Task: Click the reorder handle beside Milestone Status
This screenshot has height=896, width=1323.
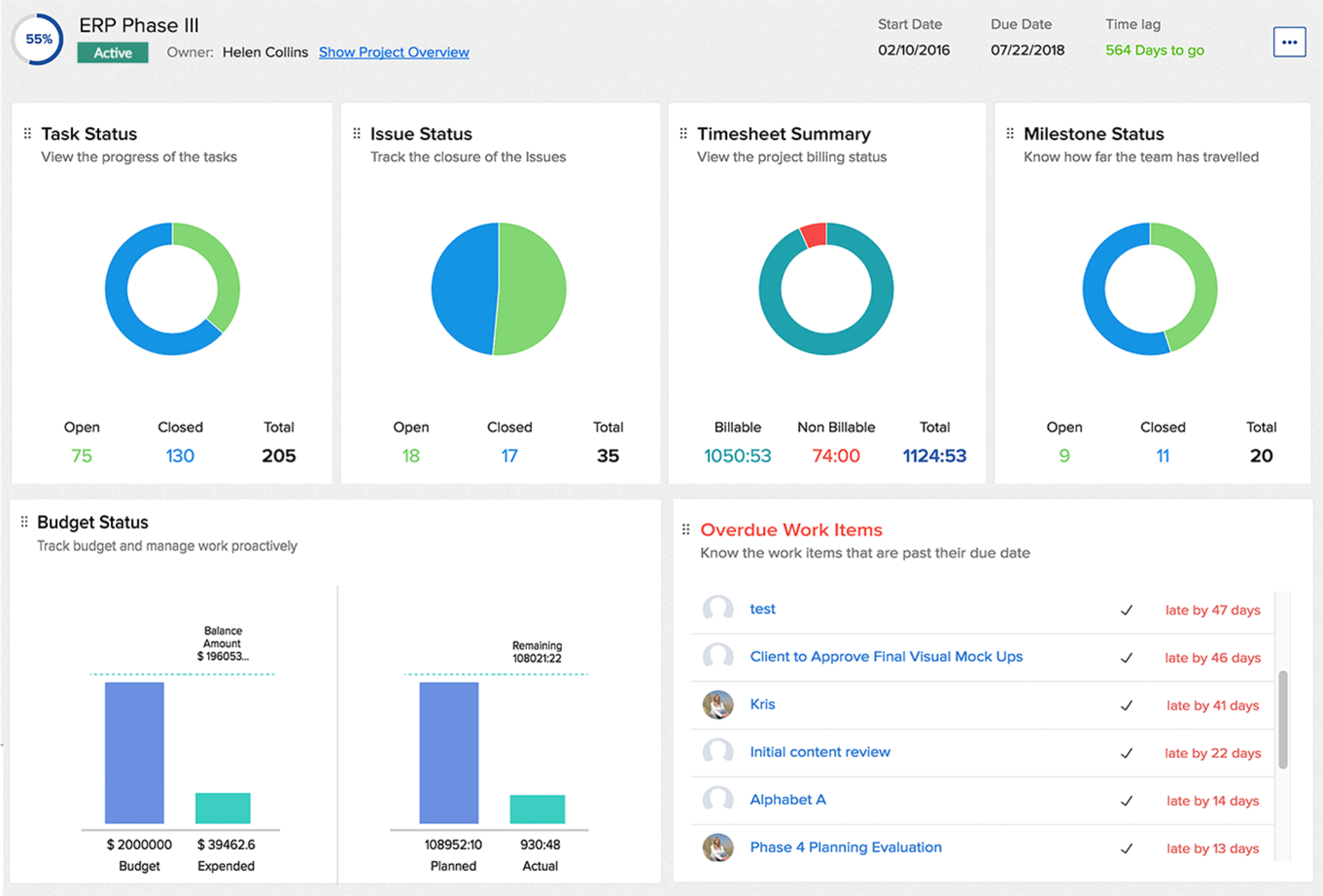Action: [x=1010, y=133]
